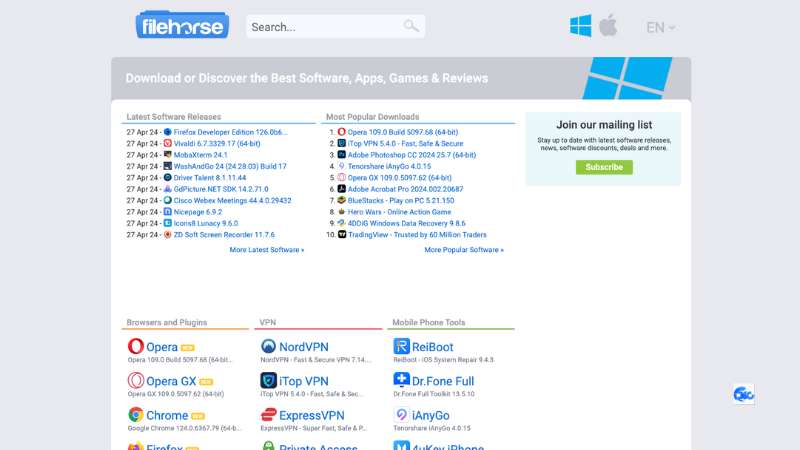Click the BlueStacks icon in popular downloads
This screenshot has height=450, width=800.
pyautogui.click(x=342, y=201)
